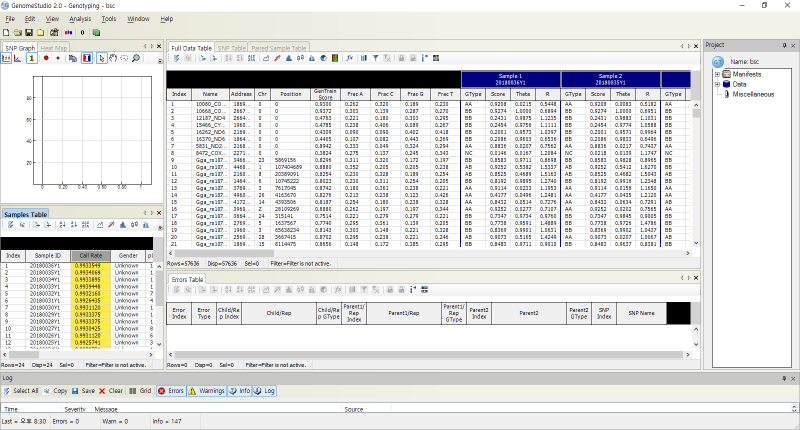Click the heat map icon in Full Data Table toolbar
The height and width of the screenshot is (430, 800).
click(335, 58)
